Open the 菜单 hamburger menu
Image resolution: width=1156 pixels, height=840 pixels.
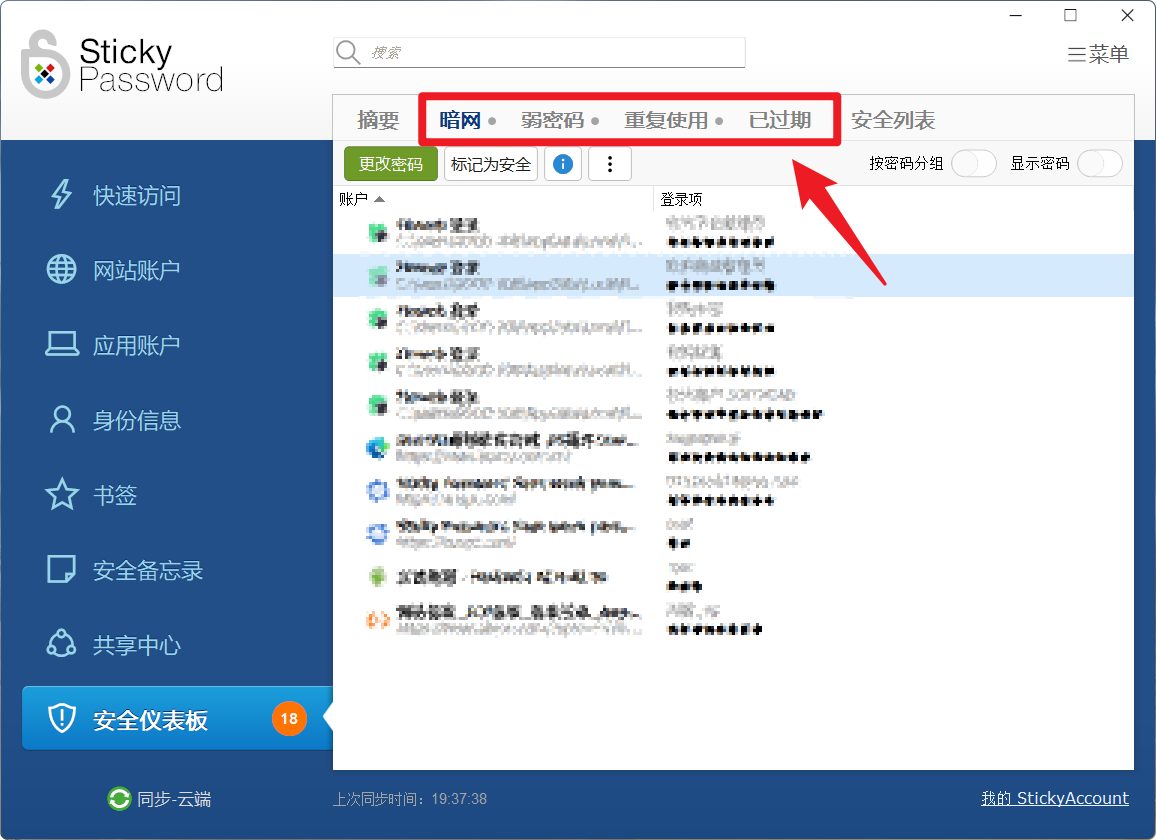point(1098,54)
